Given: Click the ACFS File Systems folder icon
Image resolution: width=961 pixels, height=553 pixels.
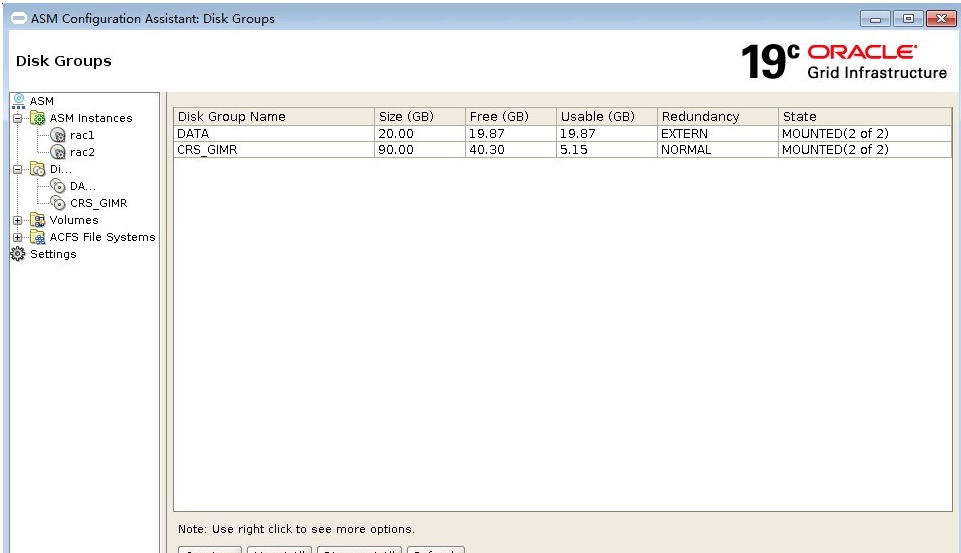Looking at the screenshot, I should coord(38,237).
